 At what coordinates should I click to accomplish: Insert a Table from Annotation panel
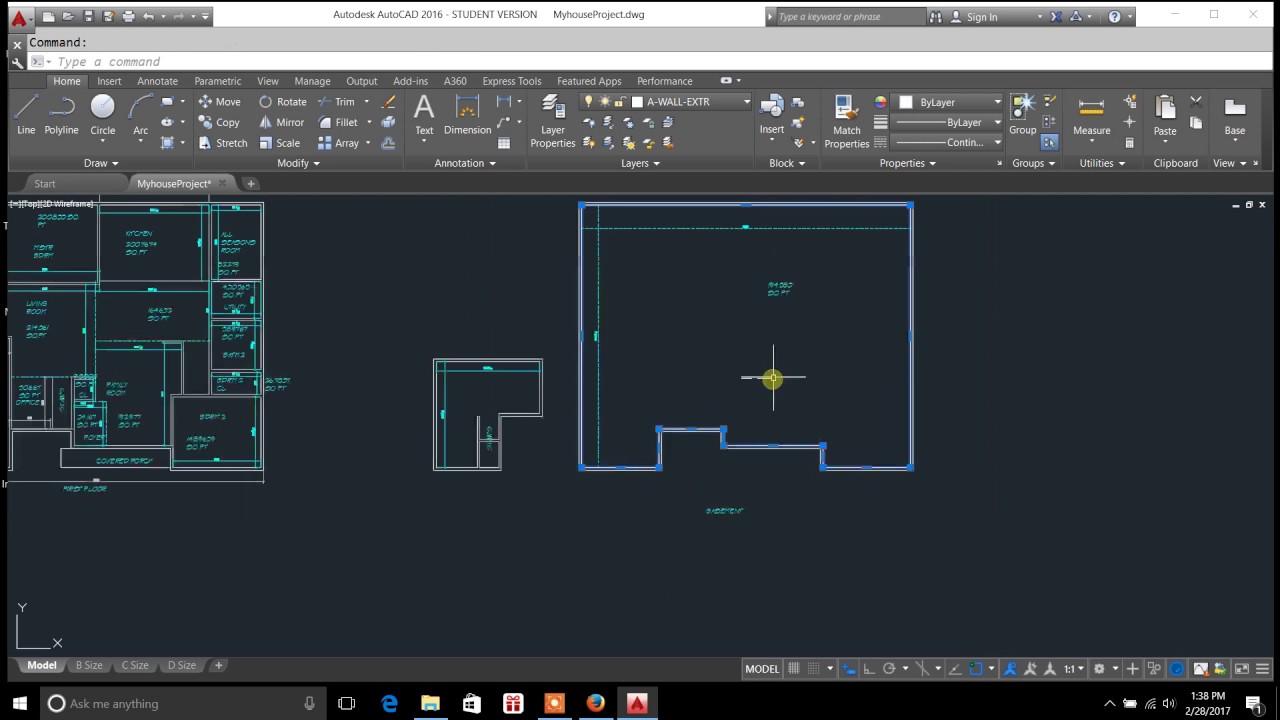coord(504,143)
